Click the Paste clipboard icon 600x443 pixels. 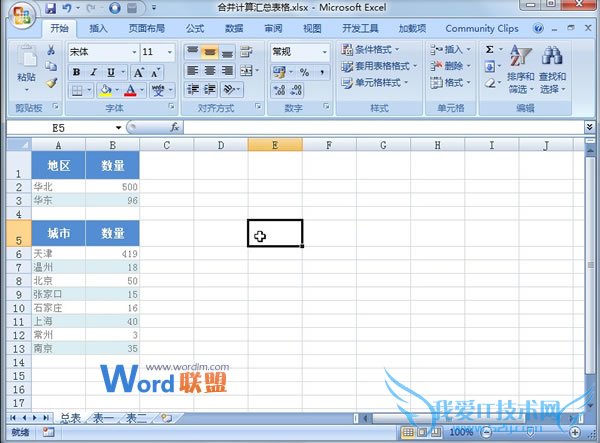[27, 58]
